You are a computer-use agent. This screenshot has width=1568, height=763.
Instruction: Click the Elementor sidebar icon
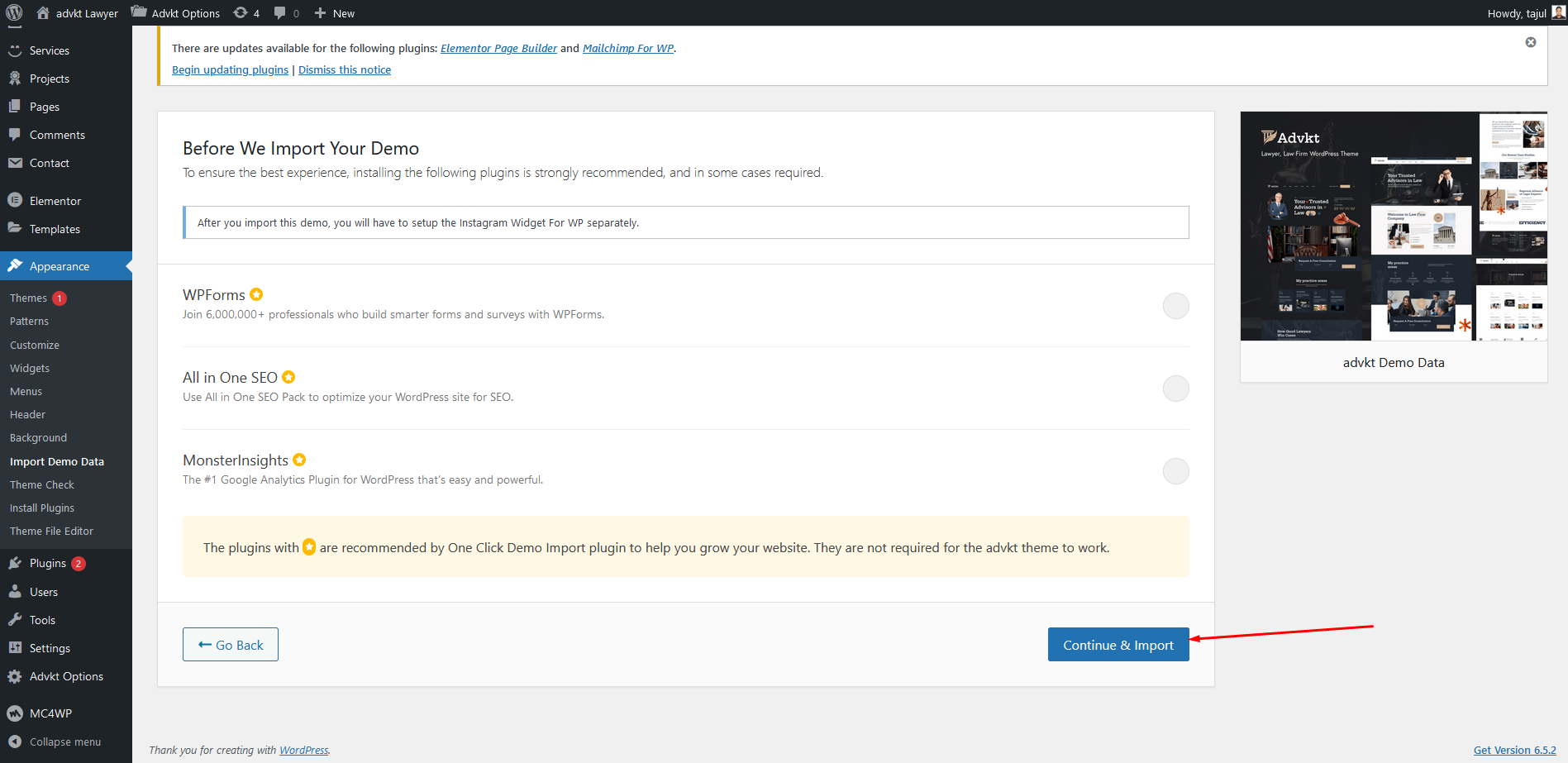coord(15,200)
